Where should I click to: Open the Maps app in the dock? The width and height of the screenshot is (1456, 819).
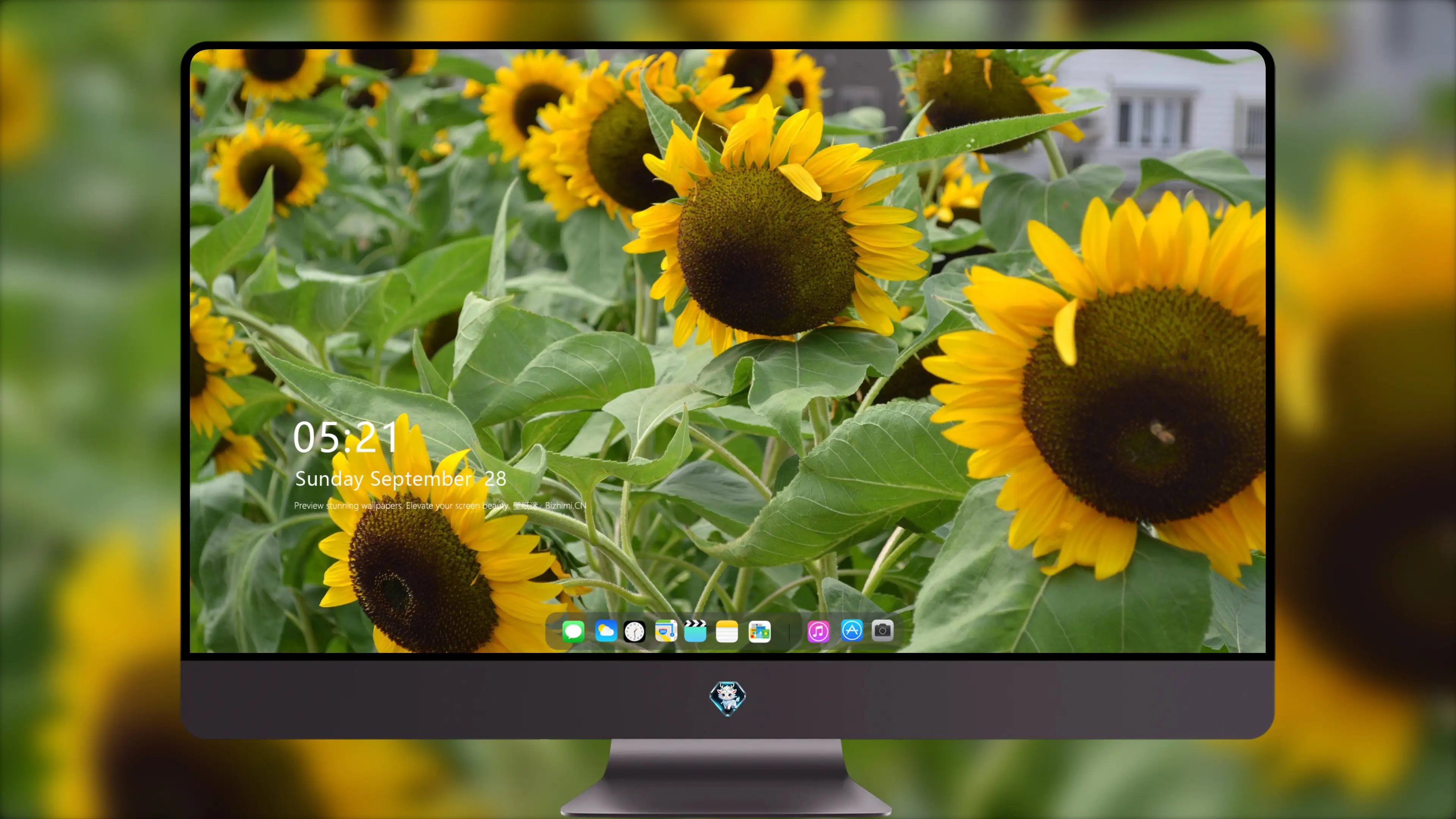tap(666, 631)
